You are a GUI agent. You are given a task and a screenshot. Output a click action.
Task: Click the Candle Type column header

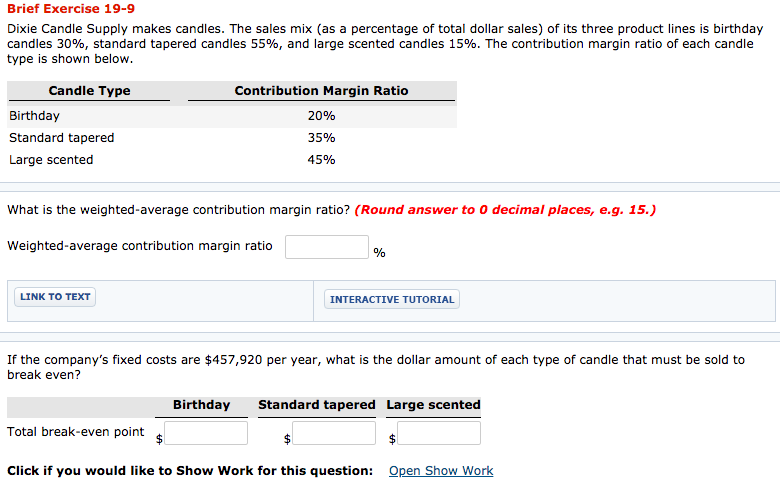coord(89,91)
